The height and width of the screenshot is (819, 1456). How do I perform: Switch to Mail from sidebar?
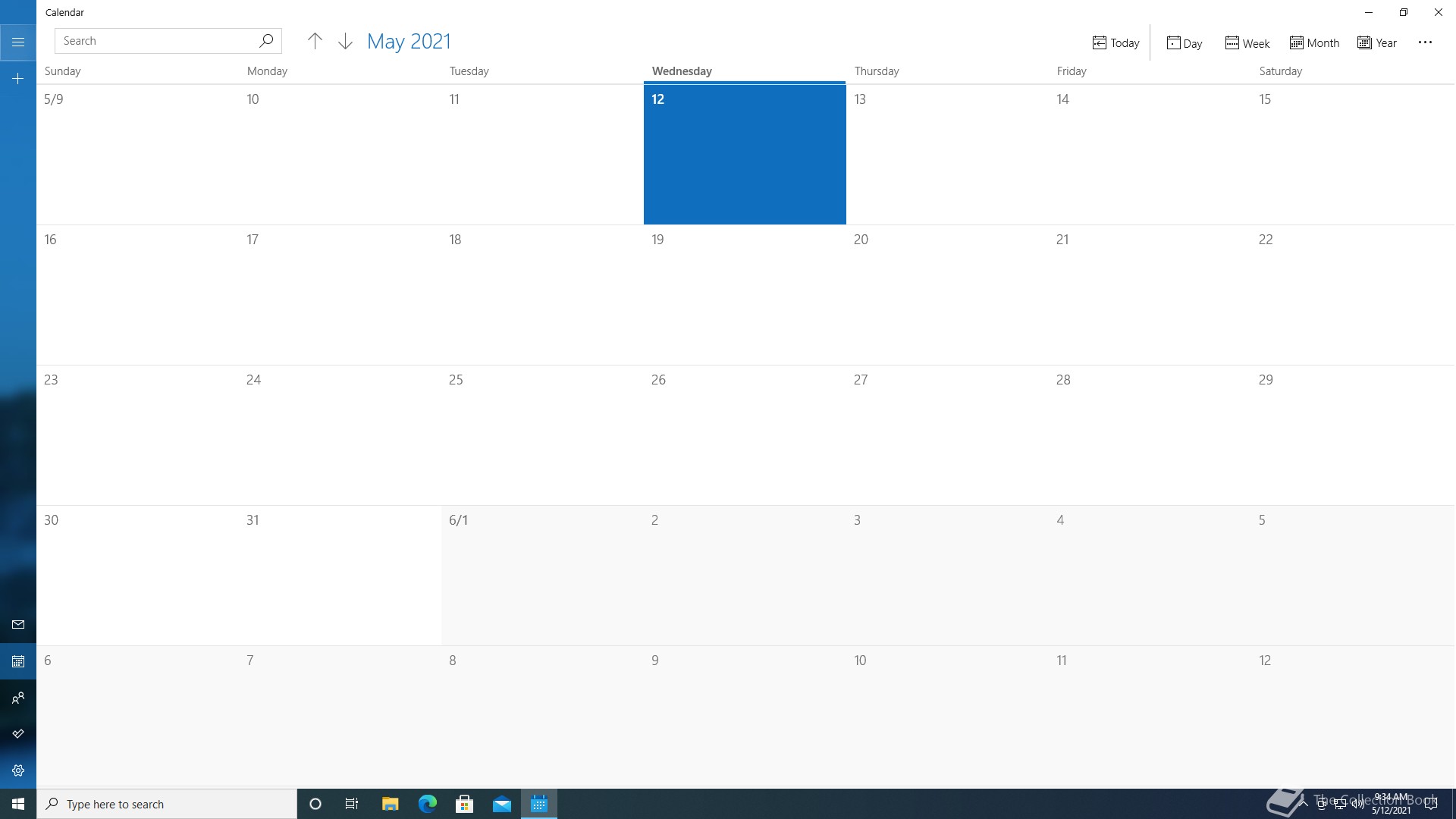18,624
